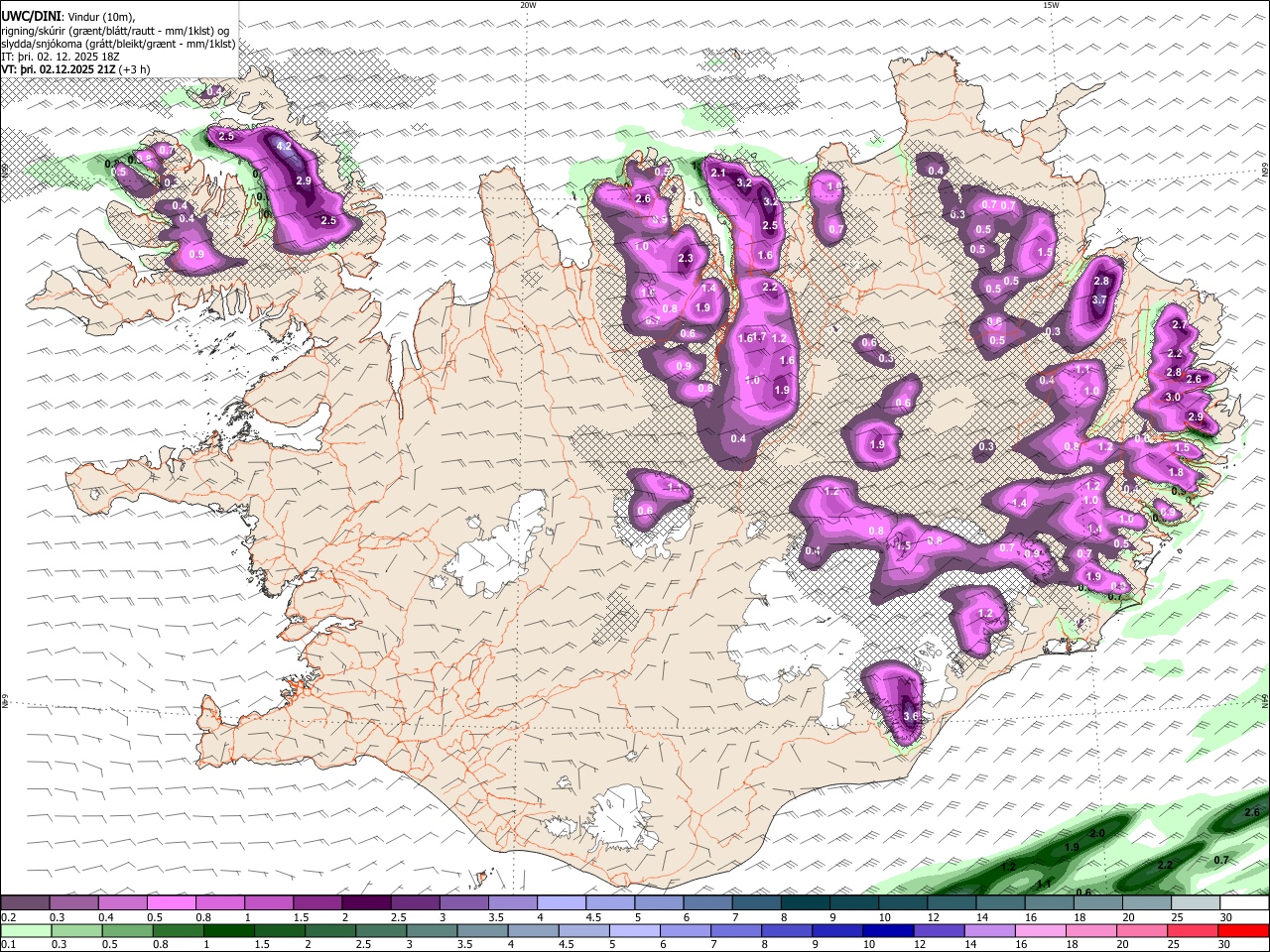The width and height of the screenshot is (1270, 952).
Task: Click the 'UWC/DINI' title text
Action: click(30, 16)
